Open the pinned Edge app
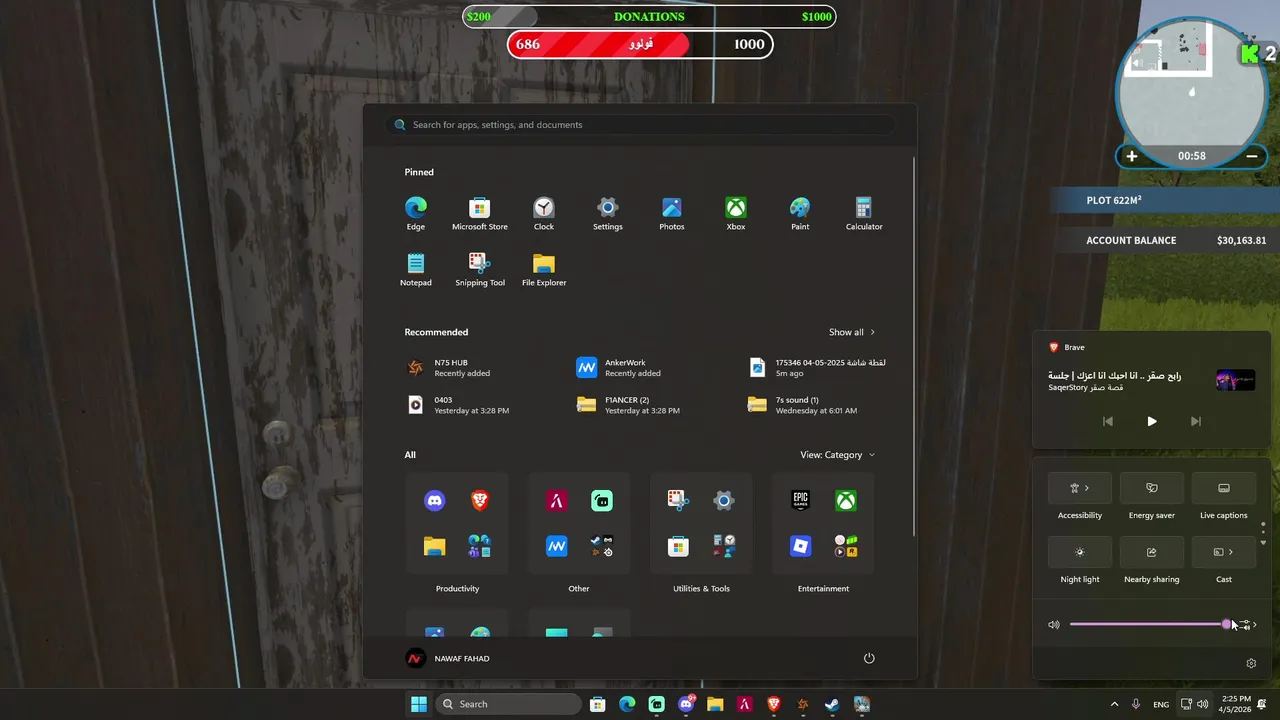 (x=416, y=213)
